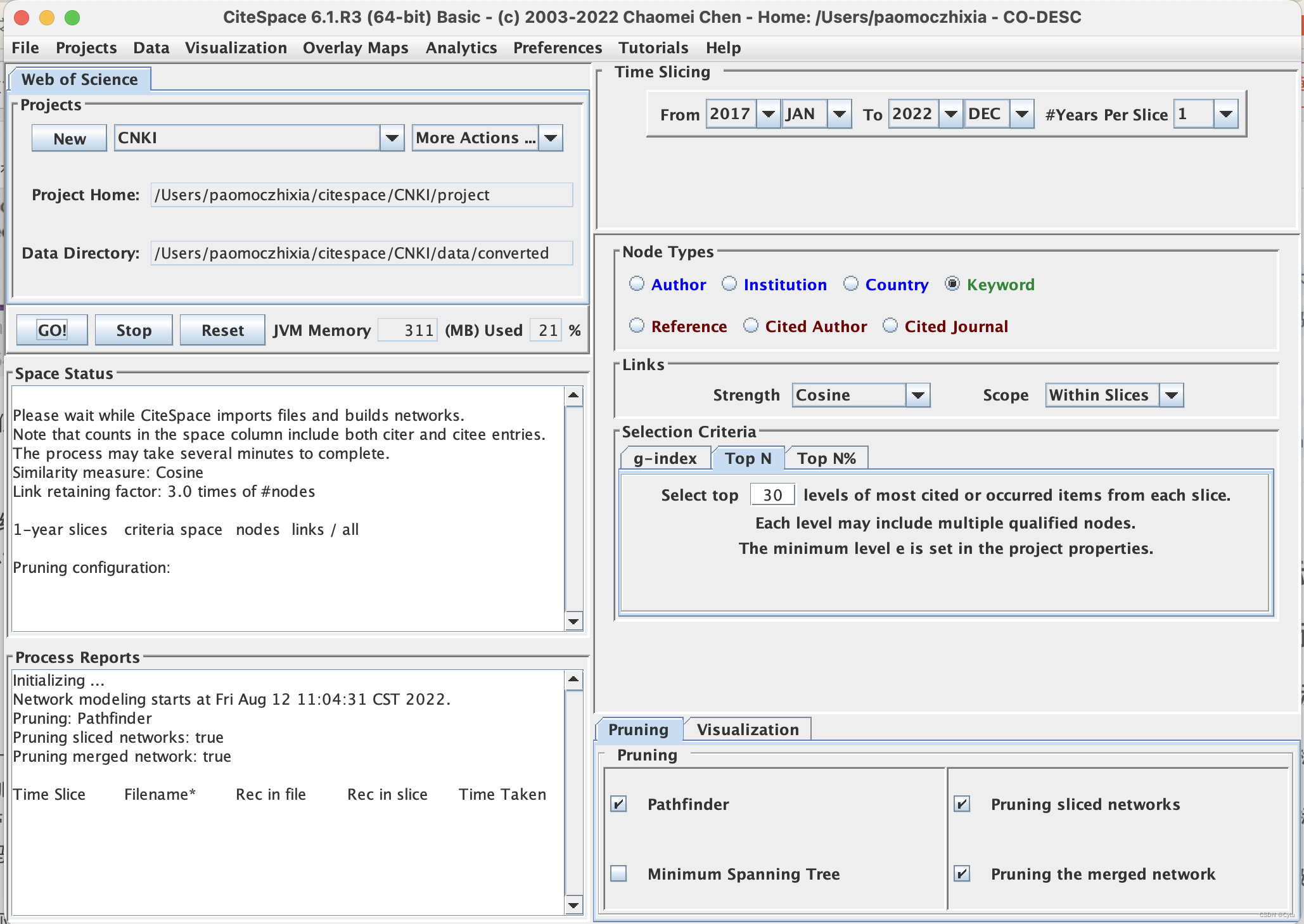Open the CNKI project dropdown arrow
Image resolution: width=1304 pixels, height=924 pixels.
coord(392,138)
